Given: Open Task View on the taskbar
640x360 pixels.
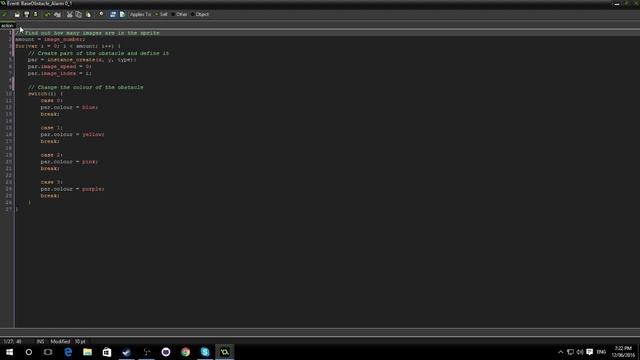Looking at the screenshot, I should point(48,352).
